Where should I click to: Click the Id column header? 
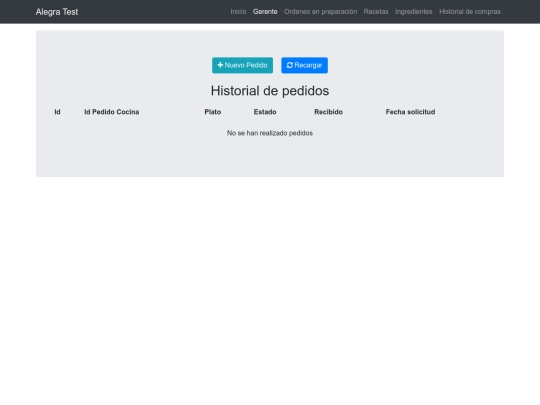coord(57,112)
